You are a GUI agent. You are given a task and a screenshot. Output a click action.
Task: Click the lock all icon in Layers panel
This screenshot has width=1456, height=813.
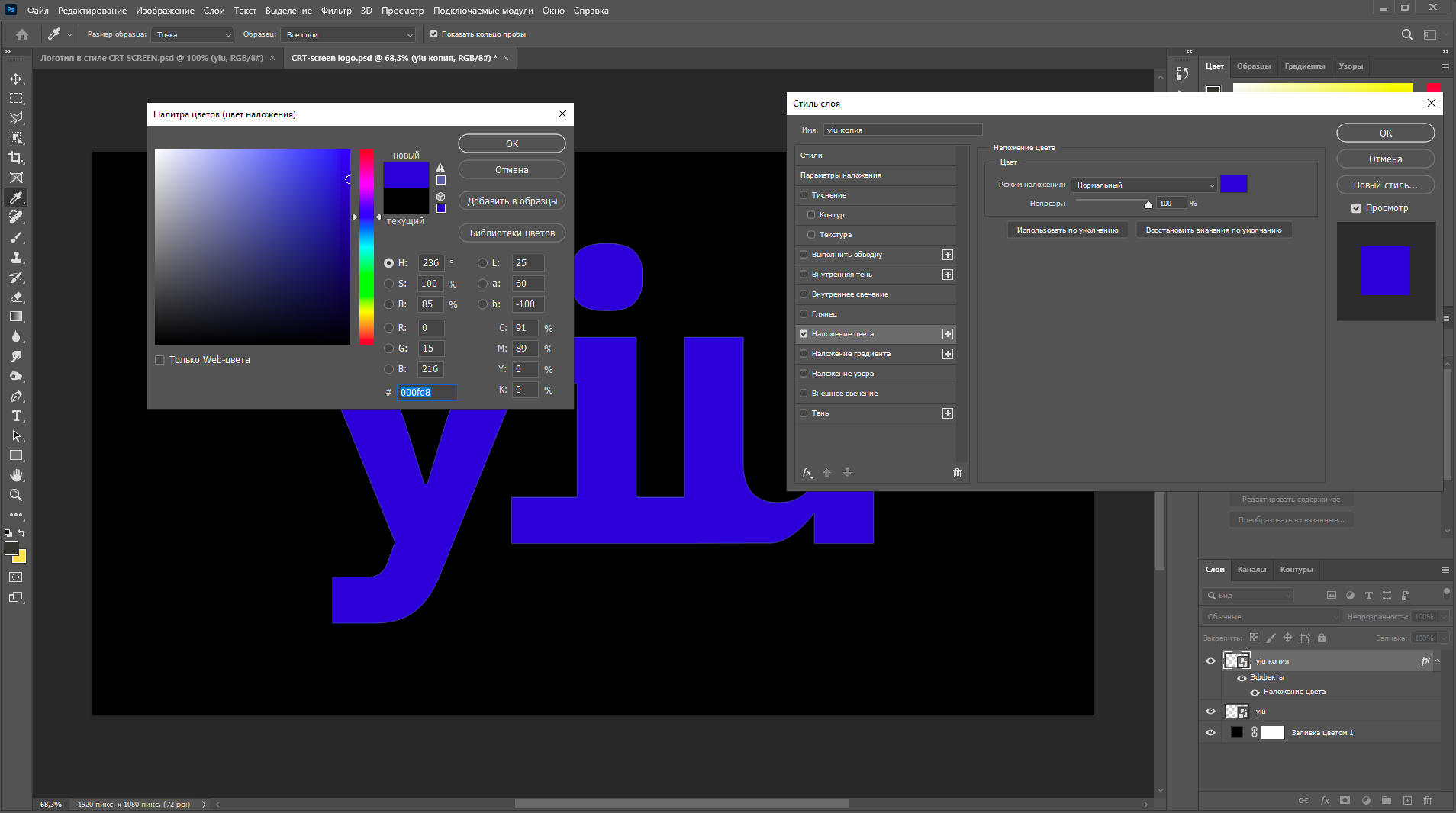1322,638
